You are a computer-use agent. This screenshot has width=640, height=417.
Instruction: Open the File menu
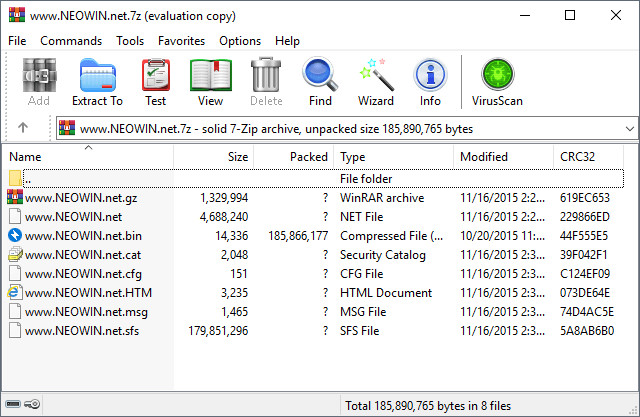click(x=17, y=41)
